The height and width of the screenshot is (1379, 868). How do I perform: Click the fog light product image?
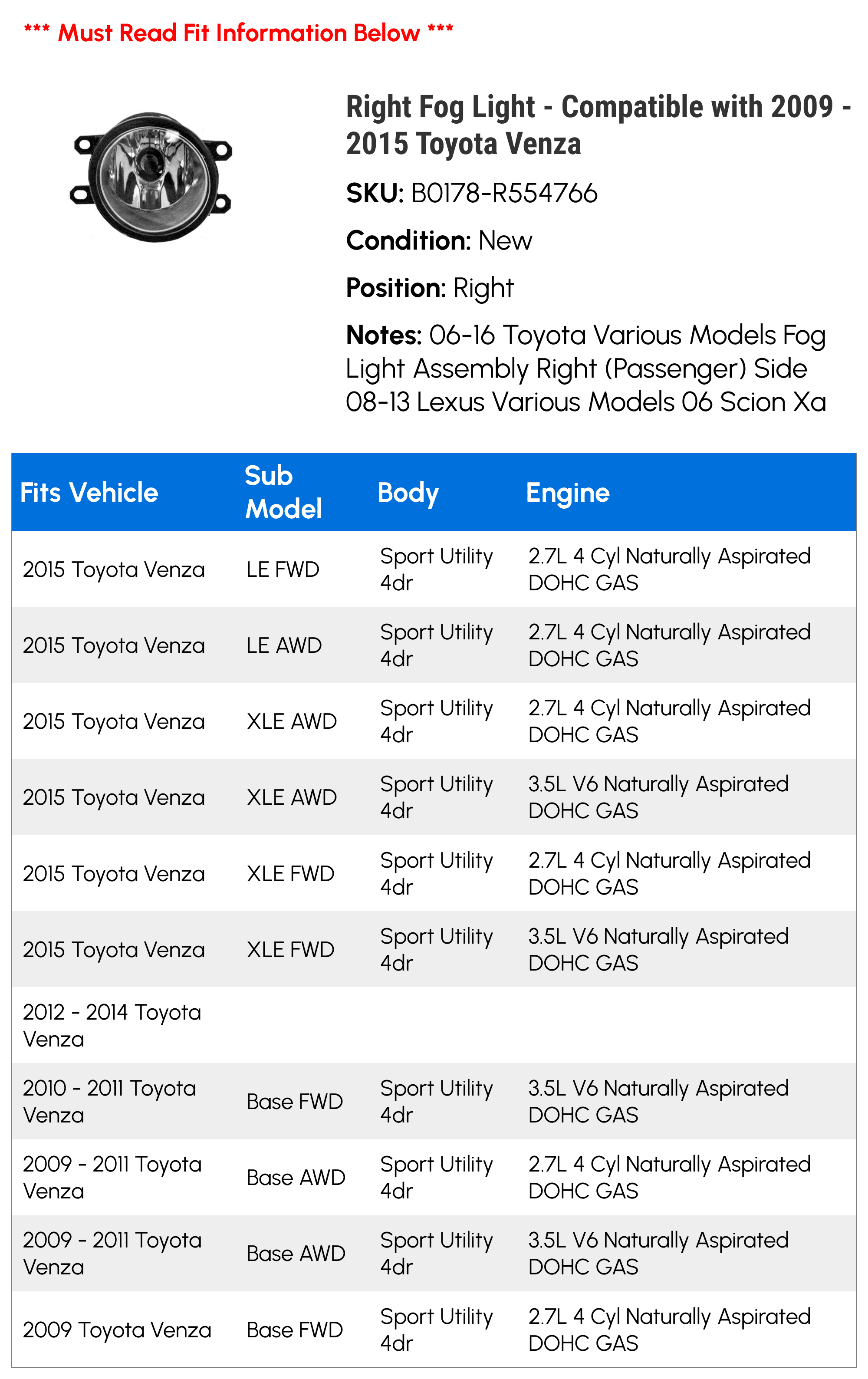click(x=151, y=176)
